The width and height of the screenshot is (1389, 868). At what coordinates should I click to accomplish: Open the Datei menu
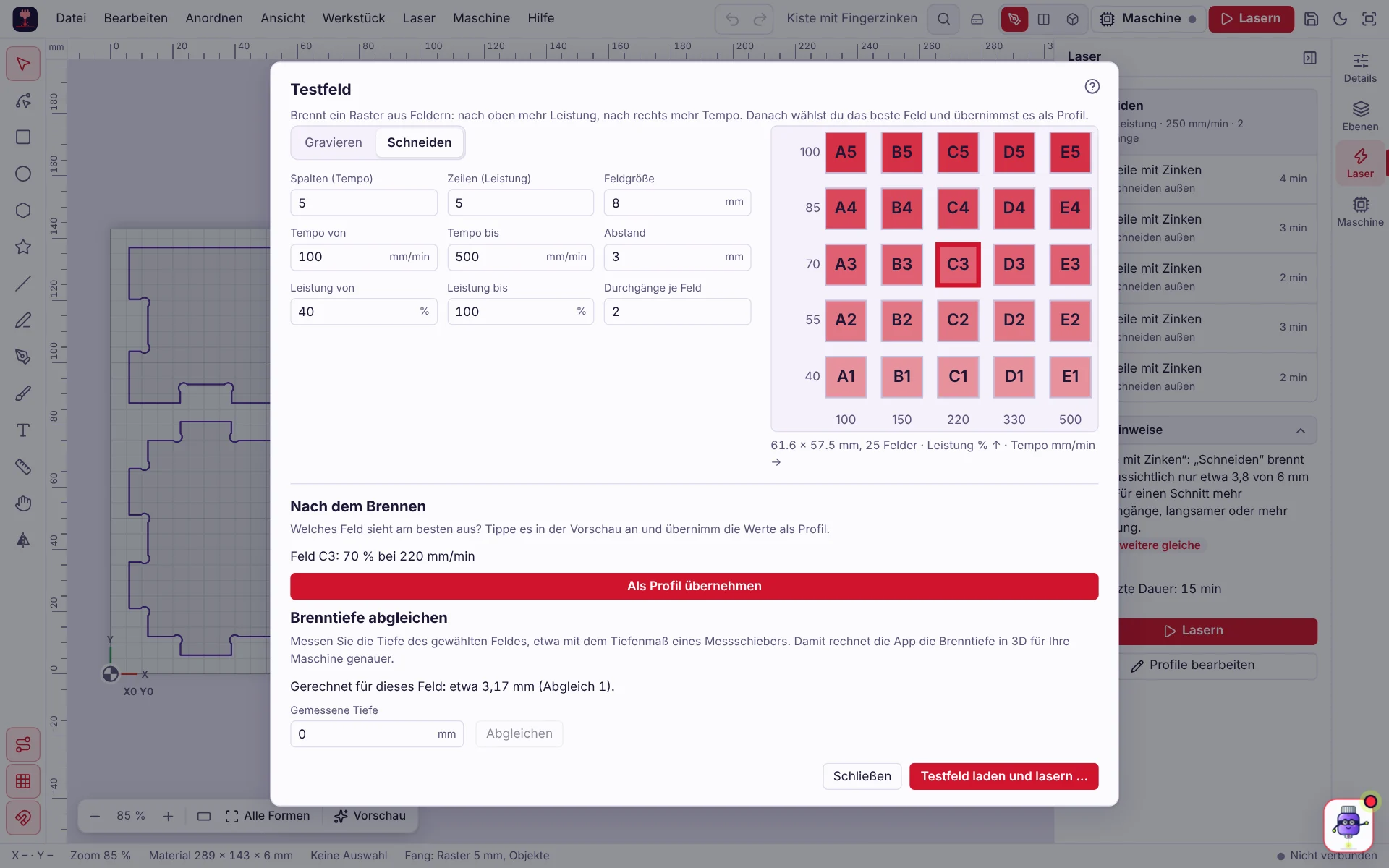click(71, 18)
